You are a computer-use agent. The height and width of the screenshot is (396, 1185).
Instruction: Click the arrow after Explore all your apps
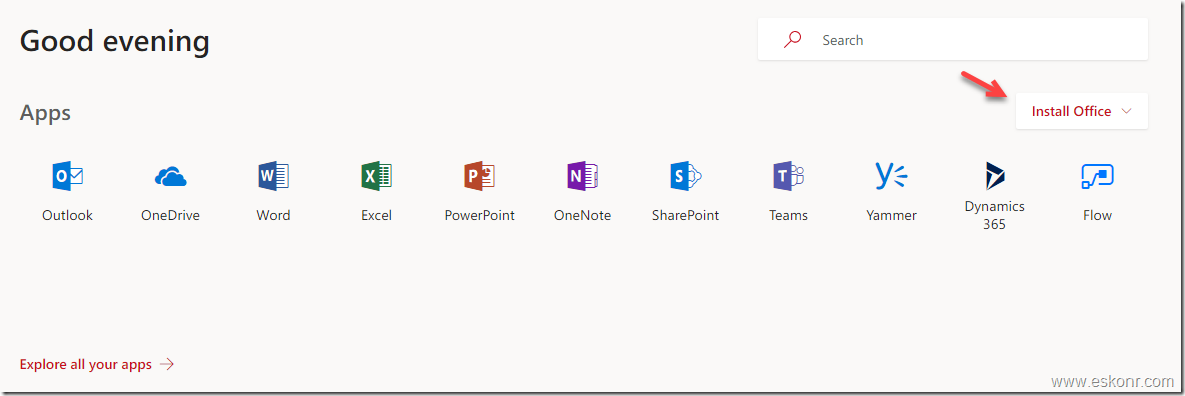click(167, 364)
